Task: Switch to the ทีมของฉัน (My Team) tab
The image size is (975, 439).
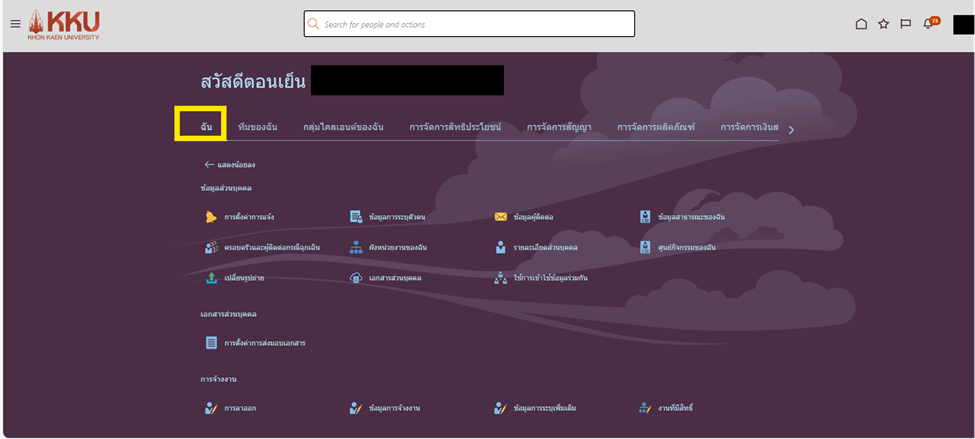Action: [x=257, y=127]
